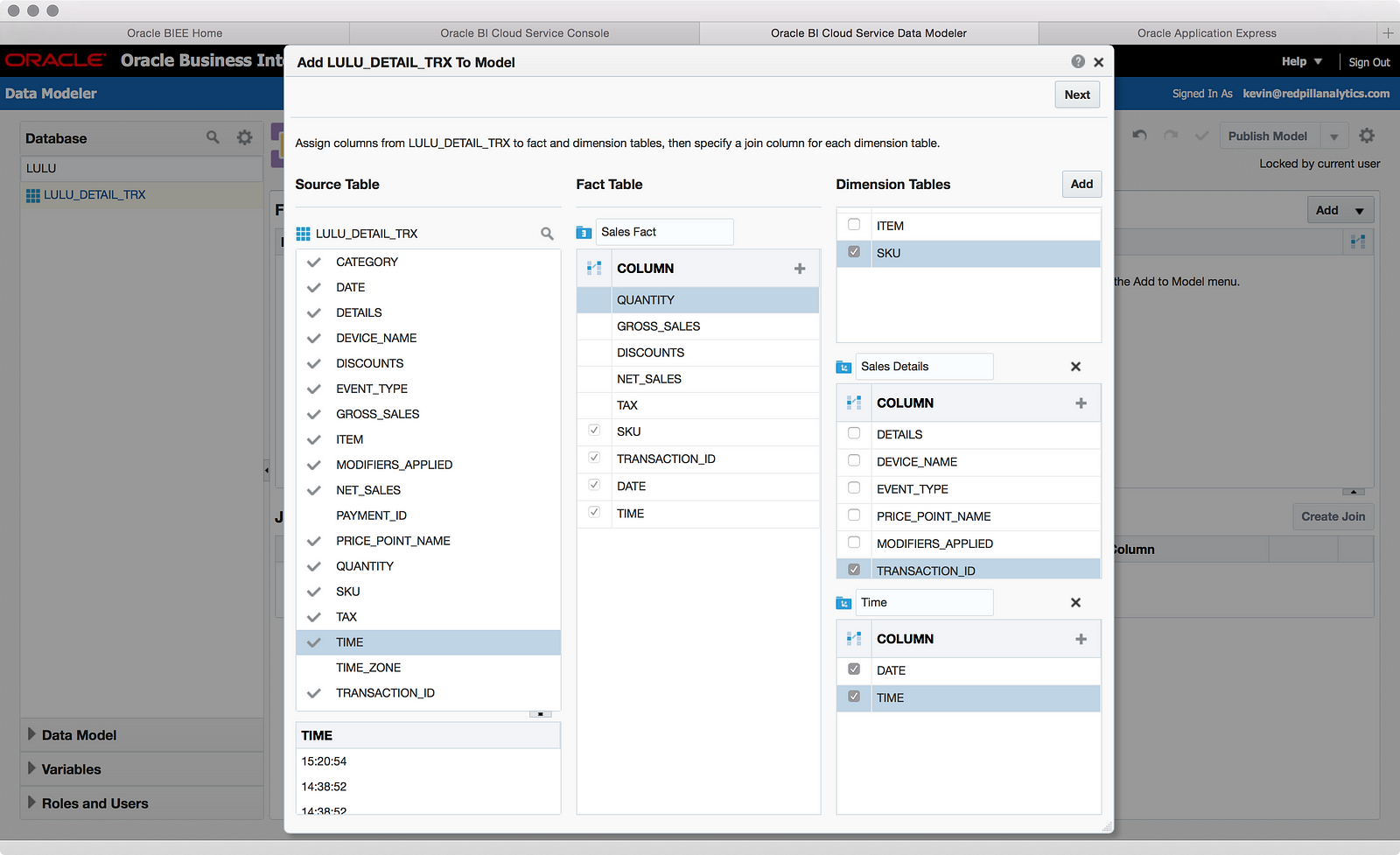Click the join column icon in Sales Details header
Viewport: 1400px width, 855px height.
[x=854, y=403]
